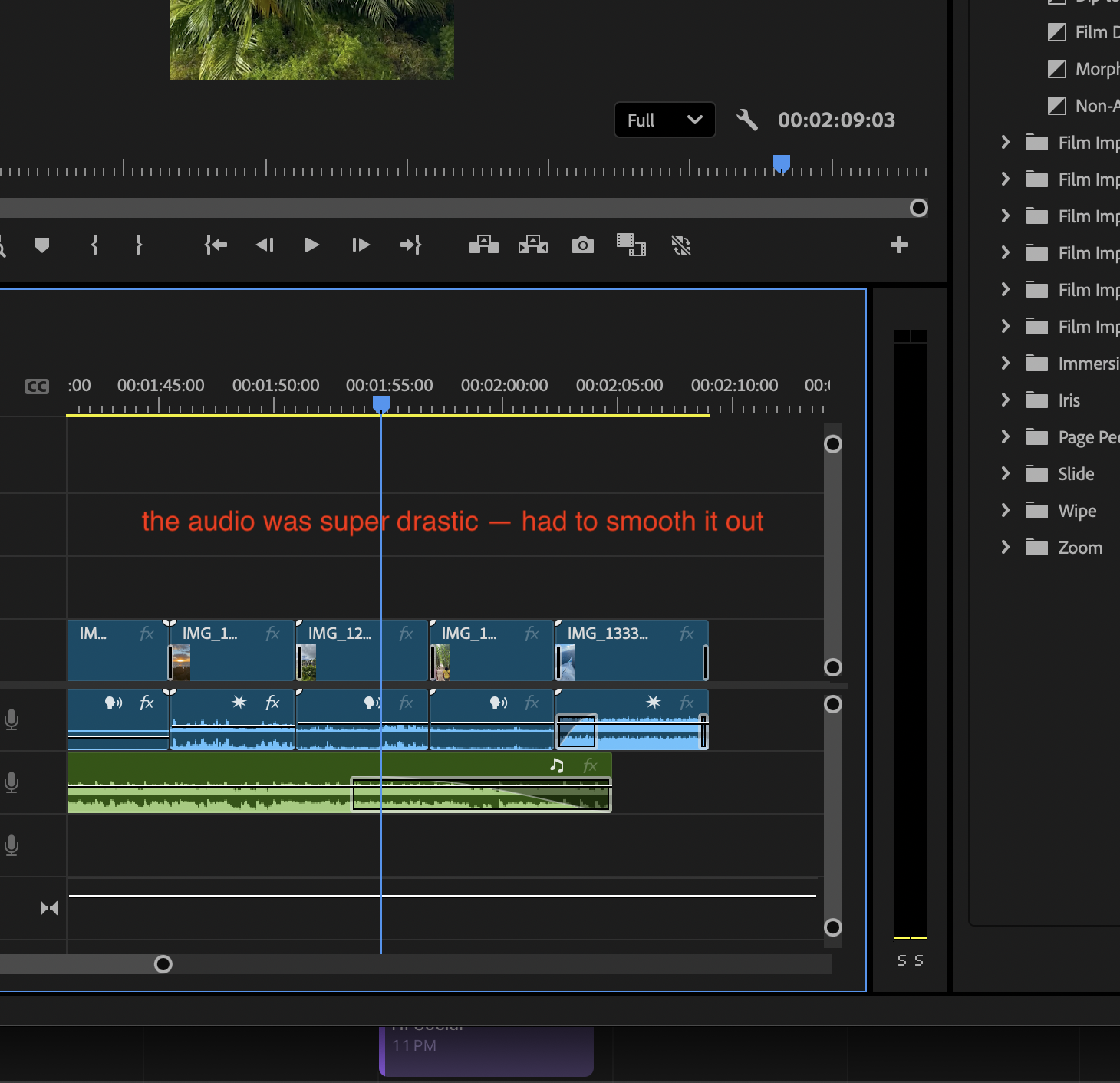1120x1083 pixels.
Task: Click the timecode display 00:02:09:03
Action: click(x=835, y=120)
